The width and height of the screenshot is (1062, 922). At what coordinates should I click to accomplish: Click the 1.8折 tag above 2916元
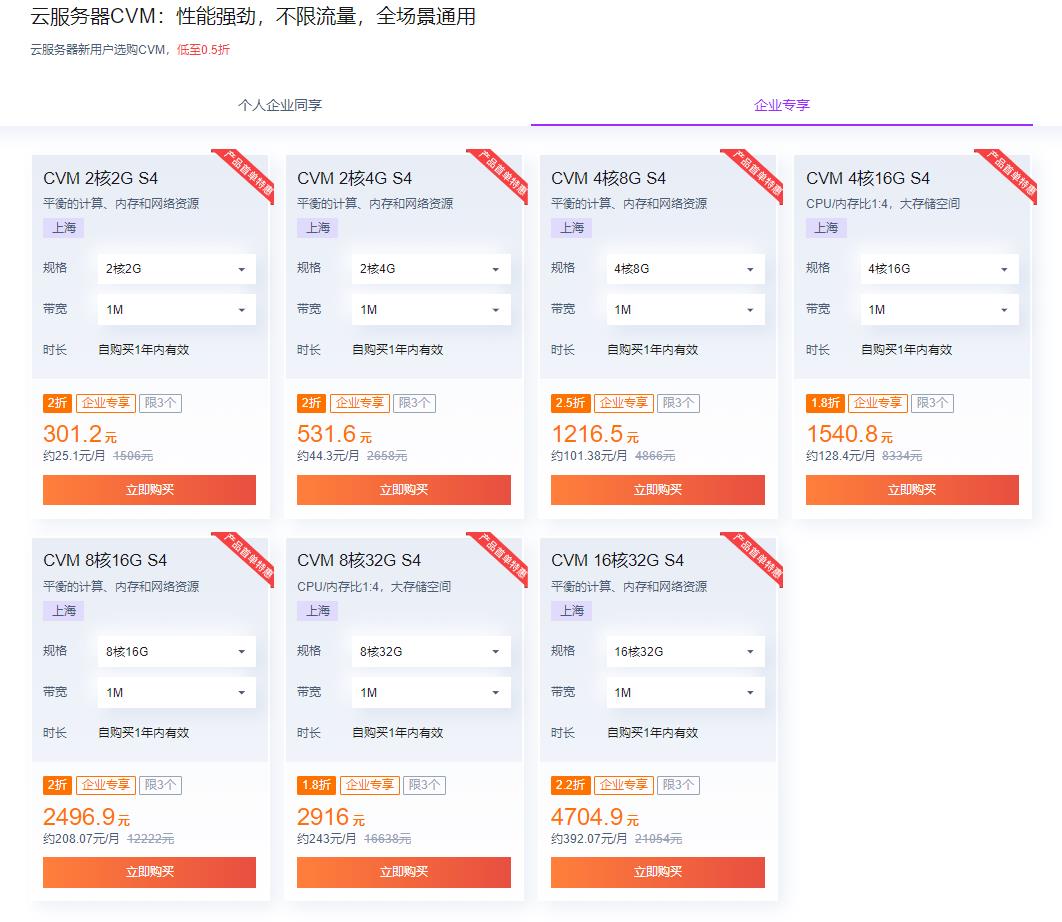point(316,785)
